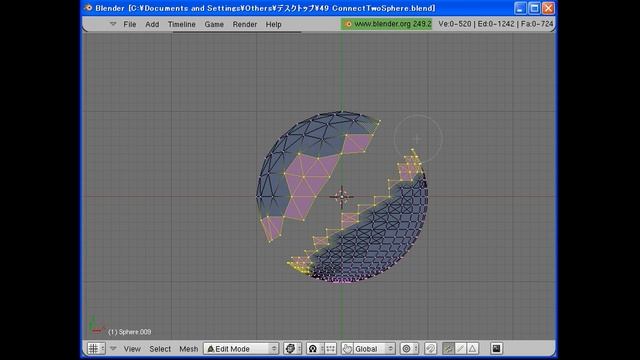The image size is (640, 360).
Task: Maximize the Blender window
Action: (534, 8)
